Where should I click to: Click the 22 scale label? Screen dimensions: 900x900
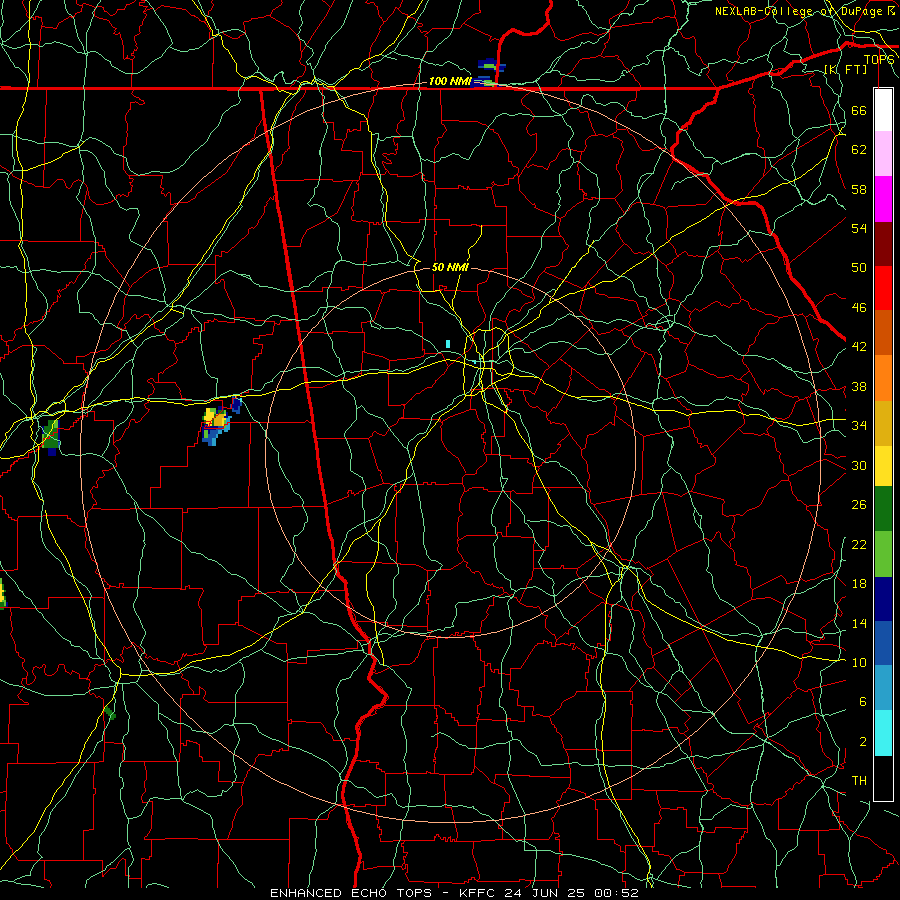(x=859, y=544)
